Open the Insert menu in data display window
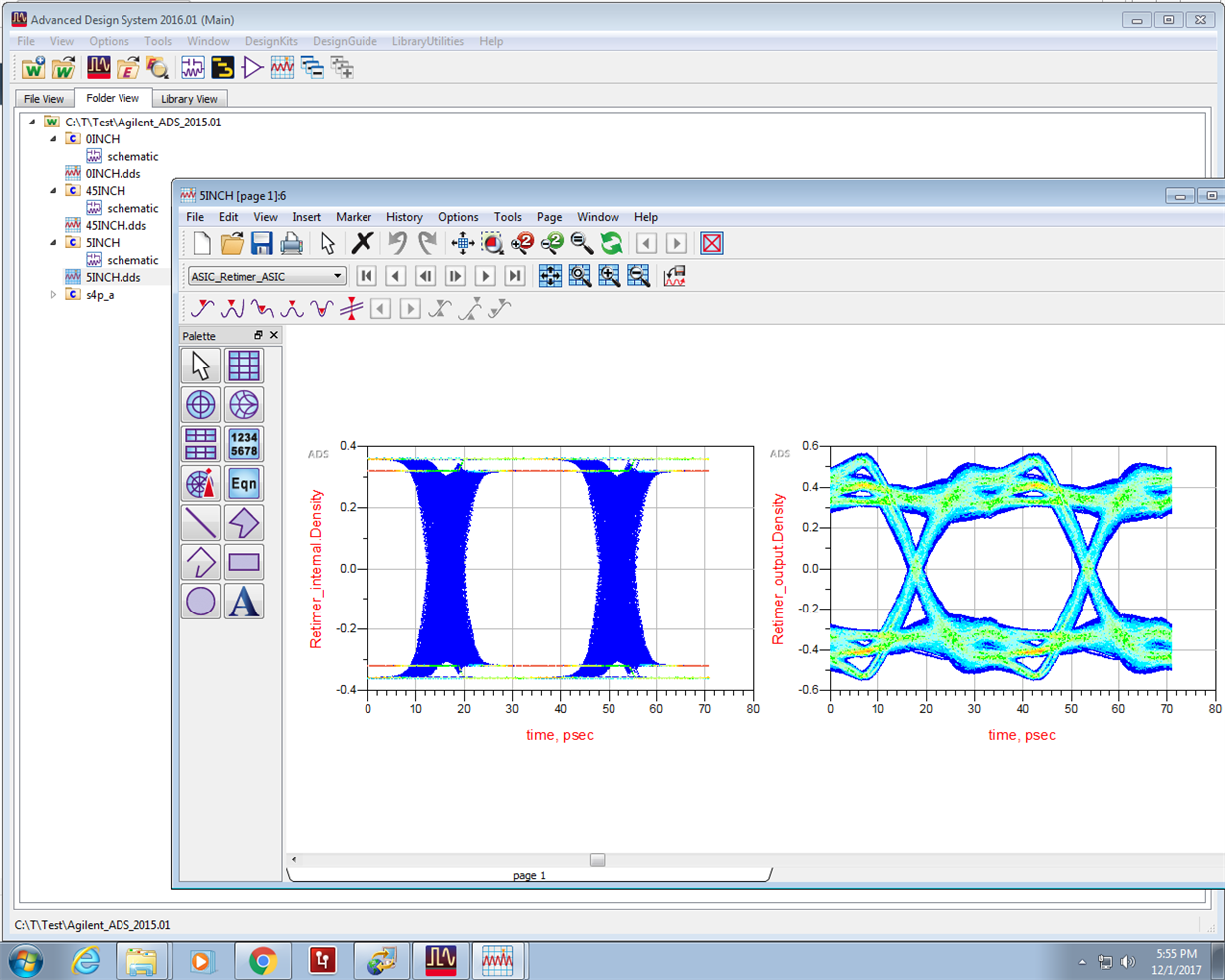Screen dimensions: 1225x980 pos(306,217)
